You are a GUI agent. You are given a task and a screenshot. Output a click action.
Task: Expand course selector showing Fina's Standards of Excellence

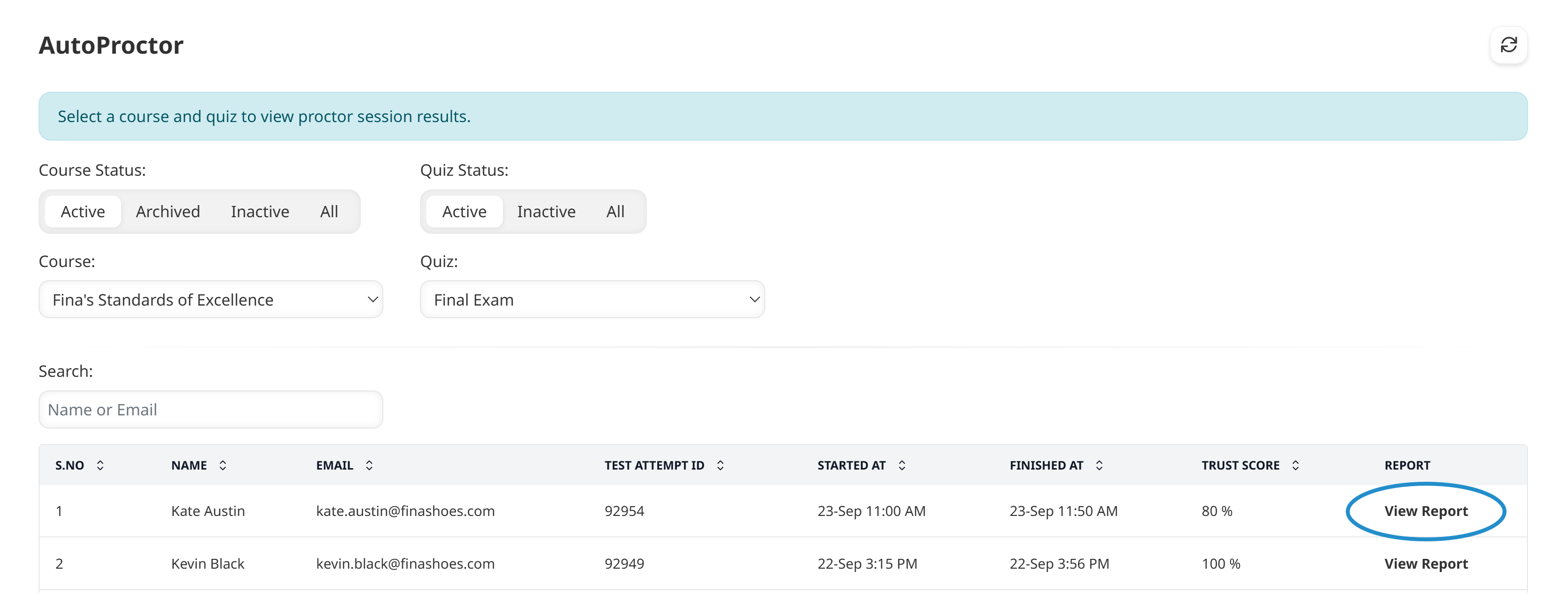click(210, 299)
